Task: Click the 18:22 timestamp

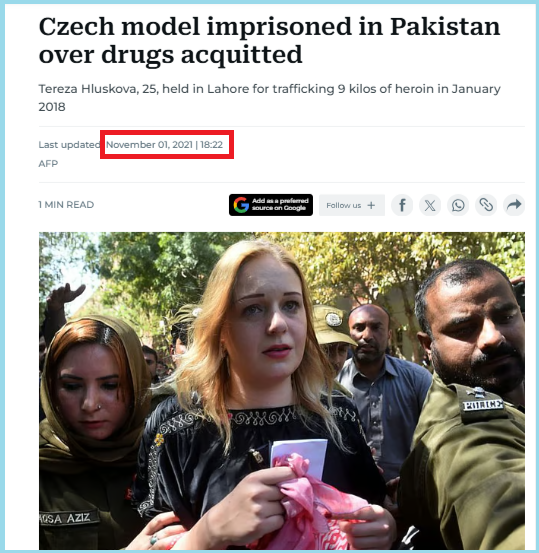Action: [x=212, y=145]
